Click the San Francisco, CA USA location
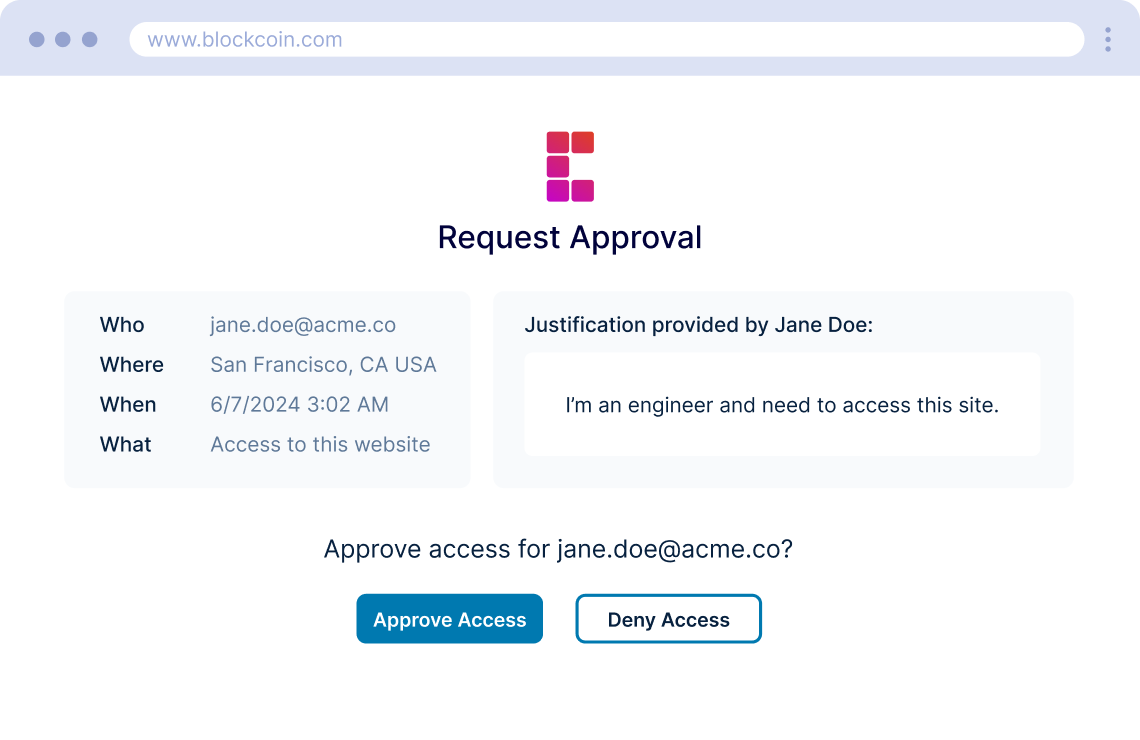Image resolution: width=1140 pixels, height=740 pixels. [x=323, y=365]
